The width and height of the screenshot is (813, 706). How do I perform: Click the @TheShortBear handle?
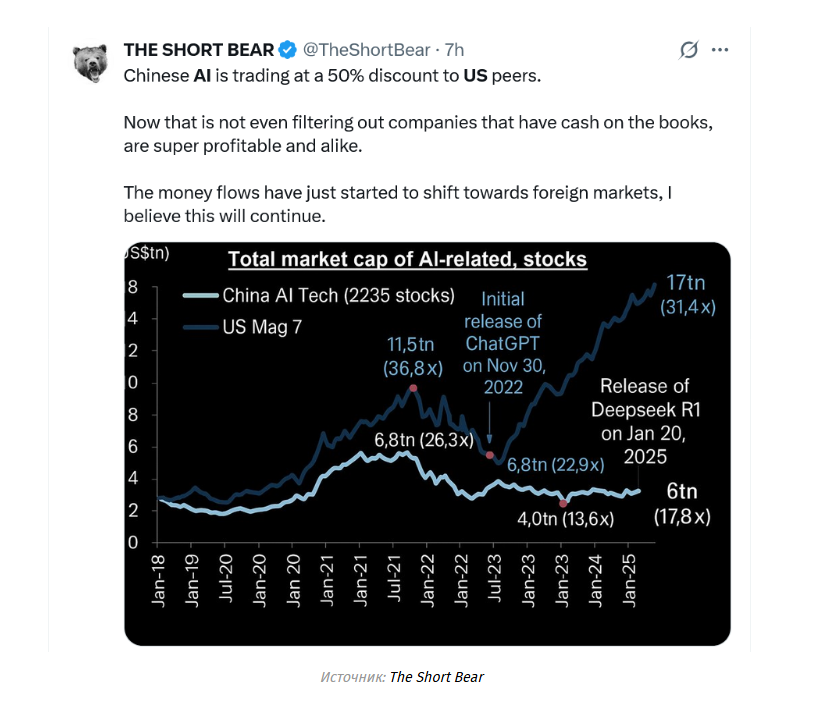click(x=367, y=49)
